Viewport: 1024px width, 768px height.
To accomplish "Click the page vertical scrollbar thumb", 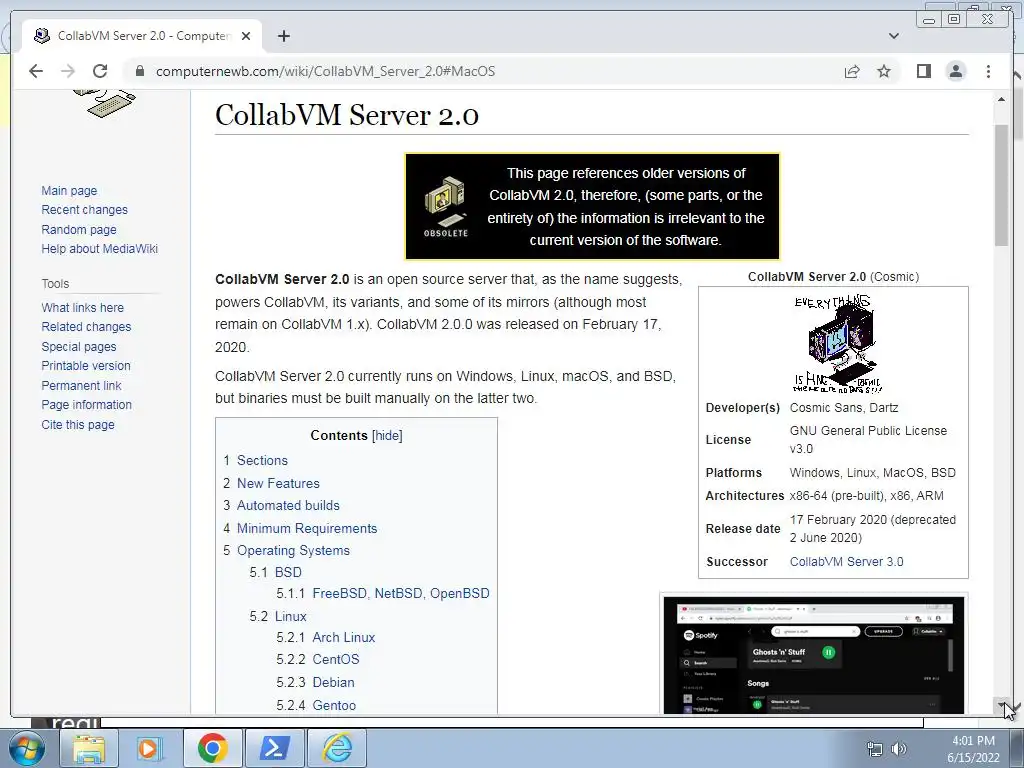I will pyautogui.click(x=1001, y=185).
